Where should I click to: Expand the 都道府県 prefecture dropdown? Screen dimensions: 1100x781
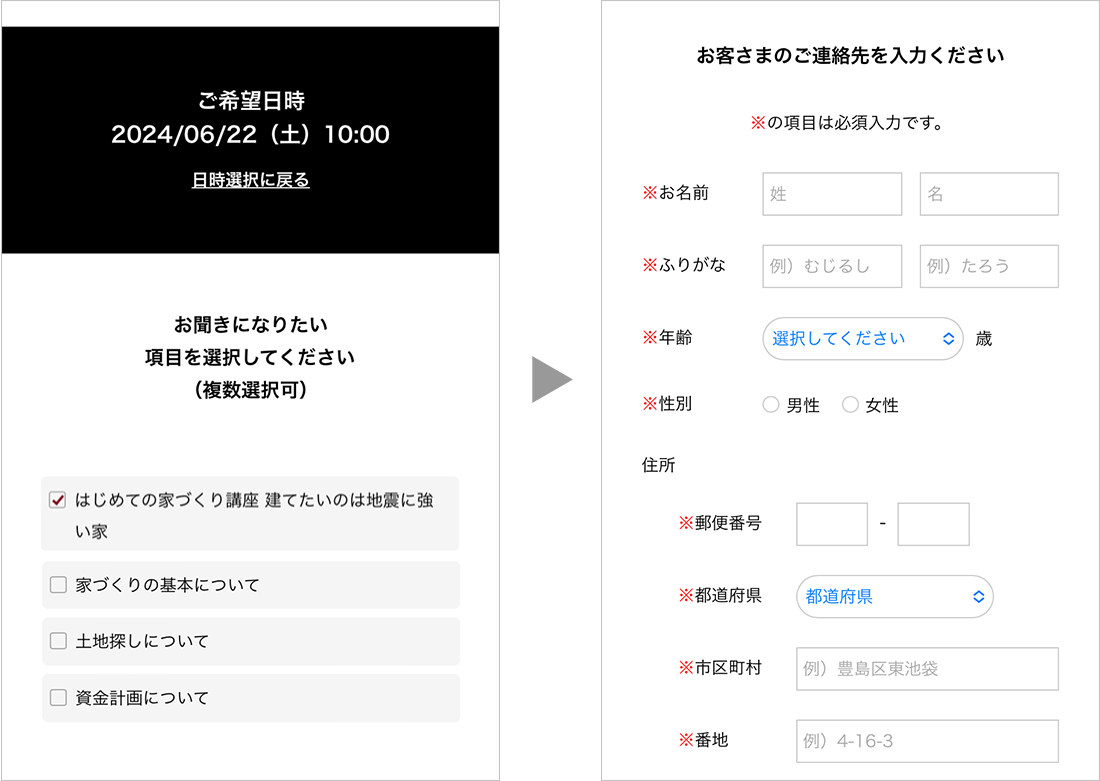(x=893, y=597)
